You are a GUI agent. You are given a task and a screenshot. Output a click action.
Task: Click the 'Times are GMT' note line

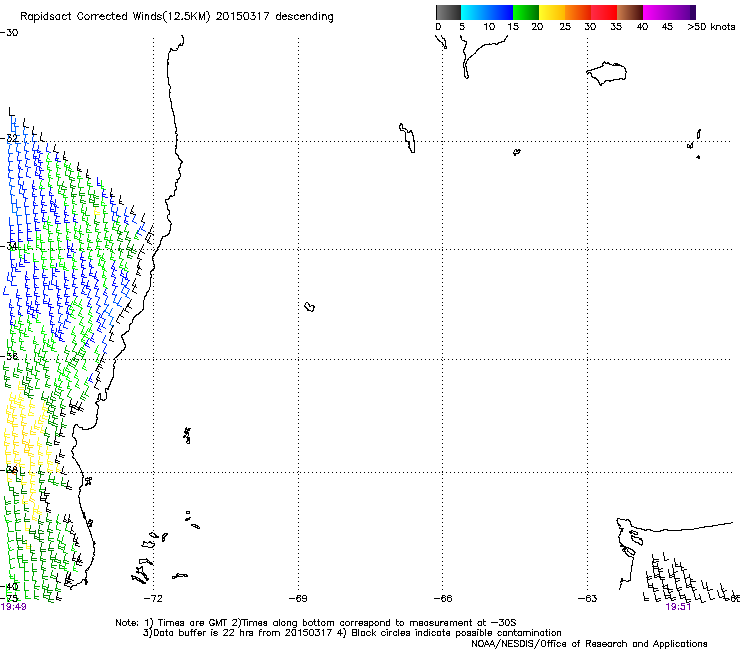[x=315, y=623]
